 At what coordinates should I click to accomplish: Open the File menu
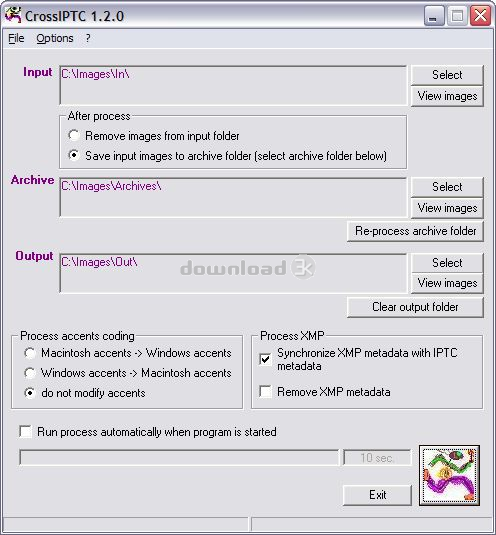16,38
